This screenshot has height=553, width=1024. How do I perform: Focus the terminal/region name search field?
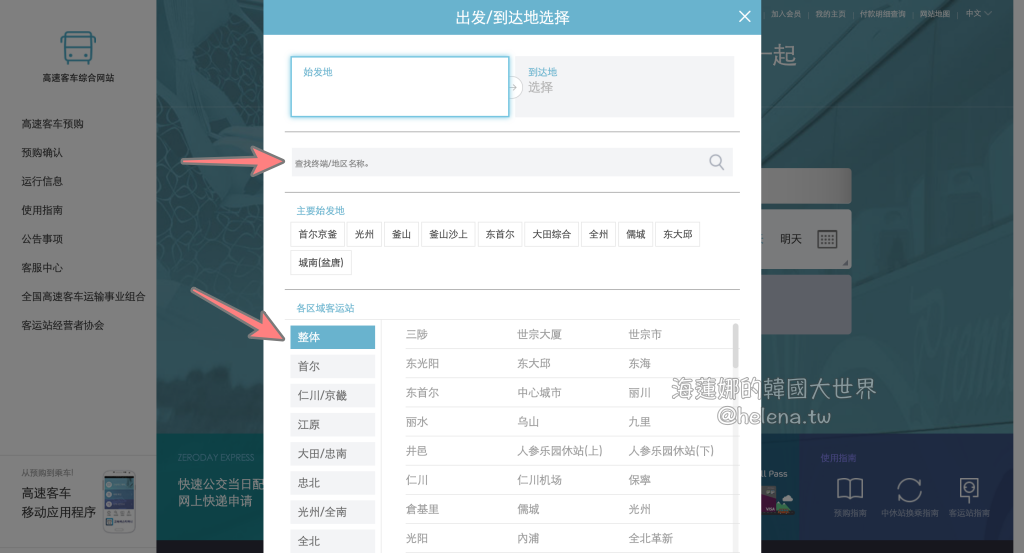512,163
